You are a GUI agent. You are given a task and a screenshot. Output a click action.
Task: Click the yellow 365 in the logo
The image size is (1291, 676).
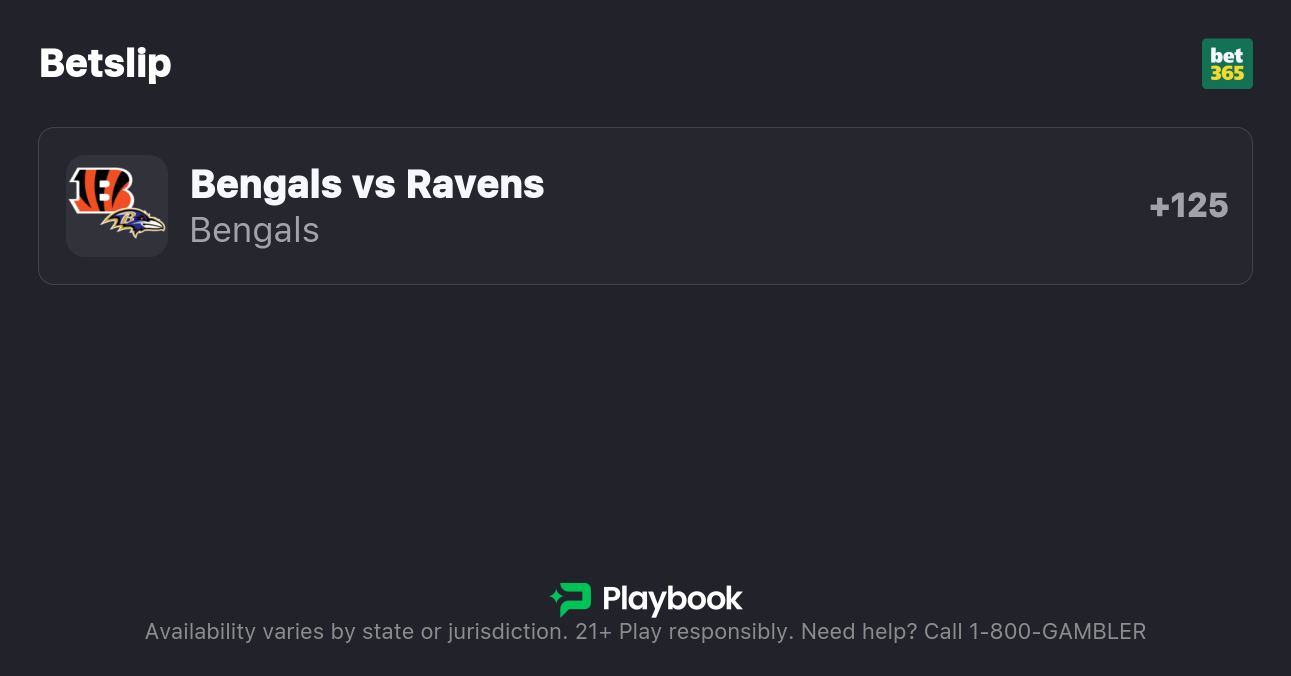pyautogui.click(x=1227, y=73)
